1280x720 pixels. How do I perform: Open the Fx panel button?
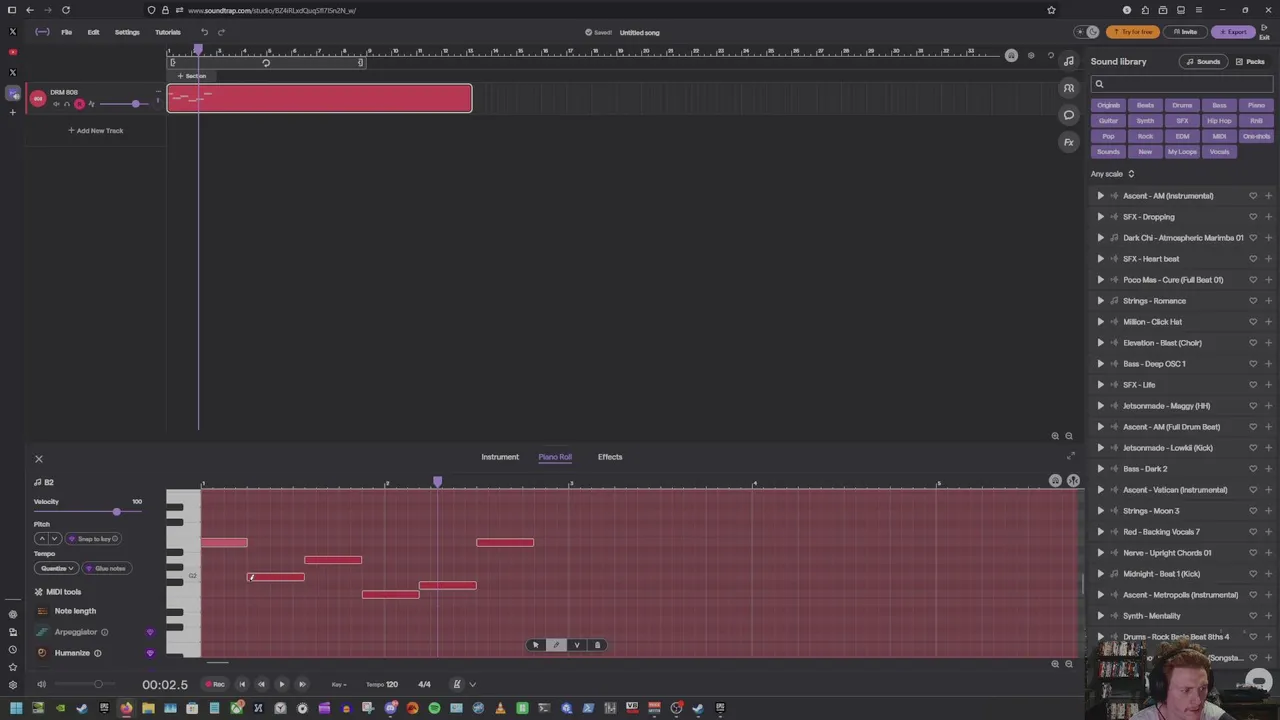coord(1069,142)
